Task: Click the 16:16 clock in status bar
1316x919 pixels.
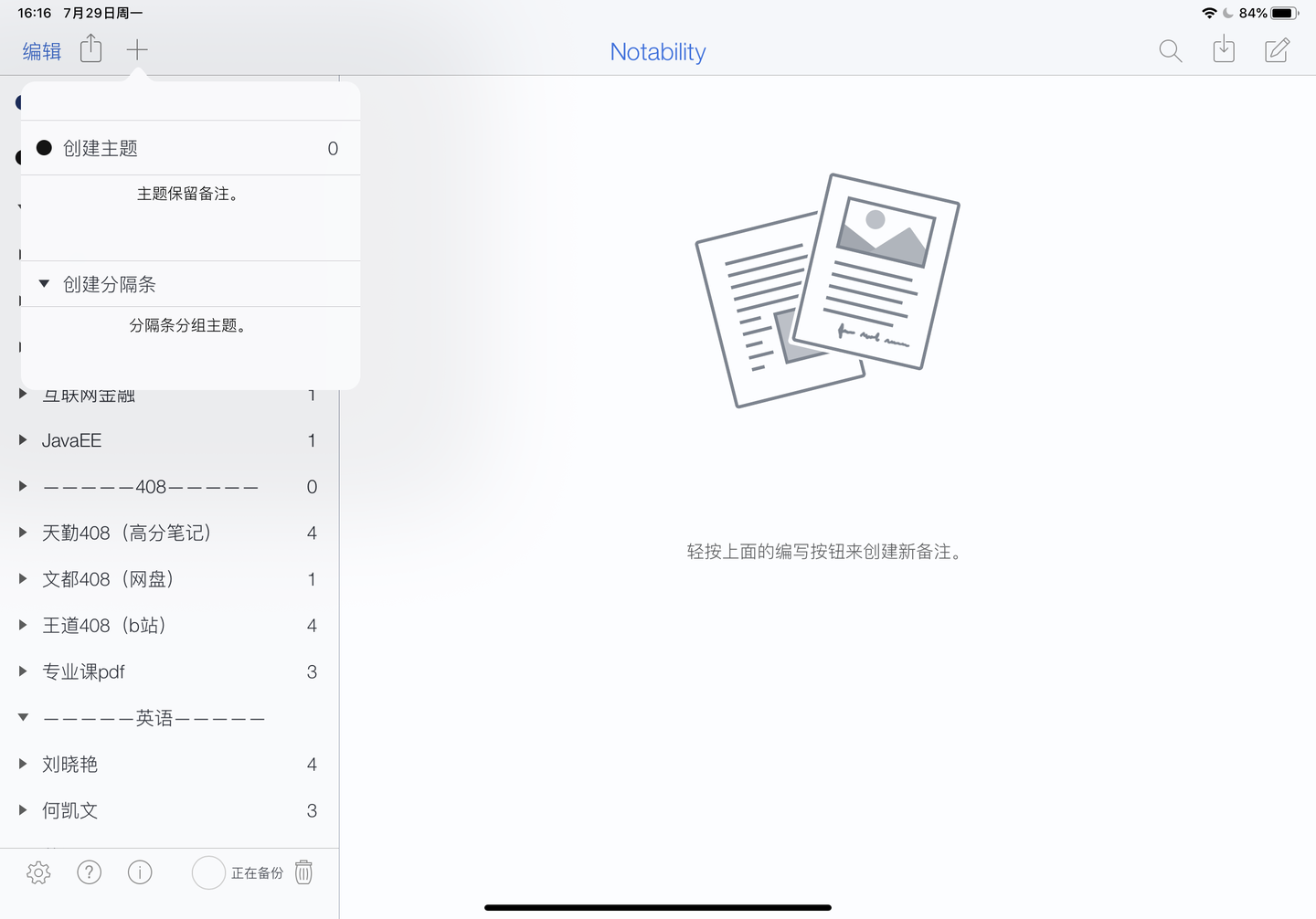Action: click(35, 13)
